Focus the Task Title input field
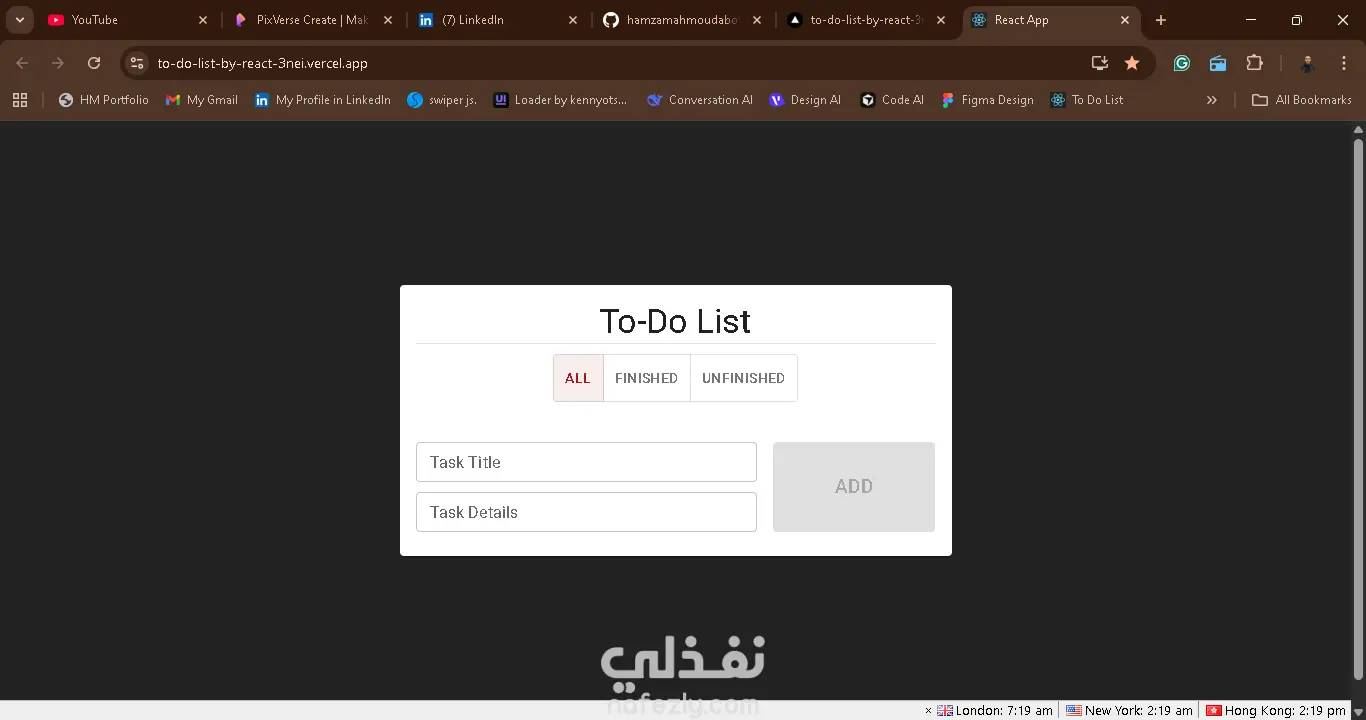 tap(586, 462)
